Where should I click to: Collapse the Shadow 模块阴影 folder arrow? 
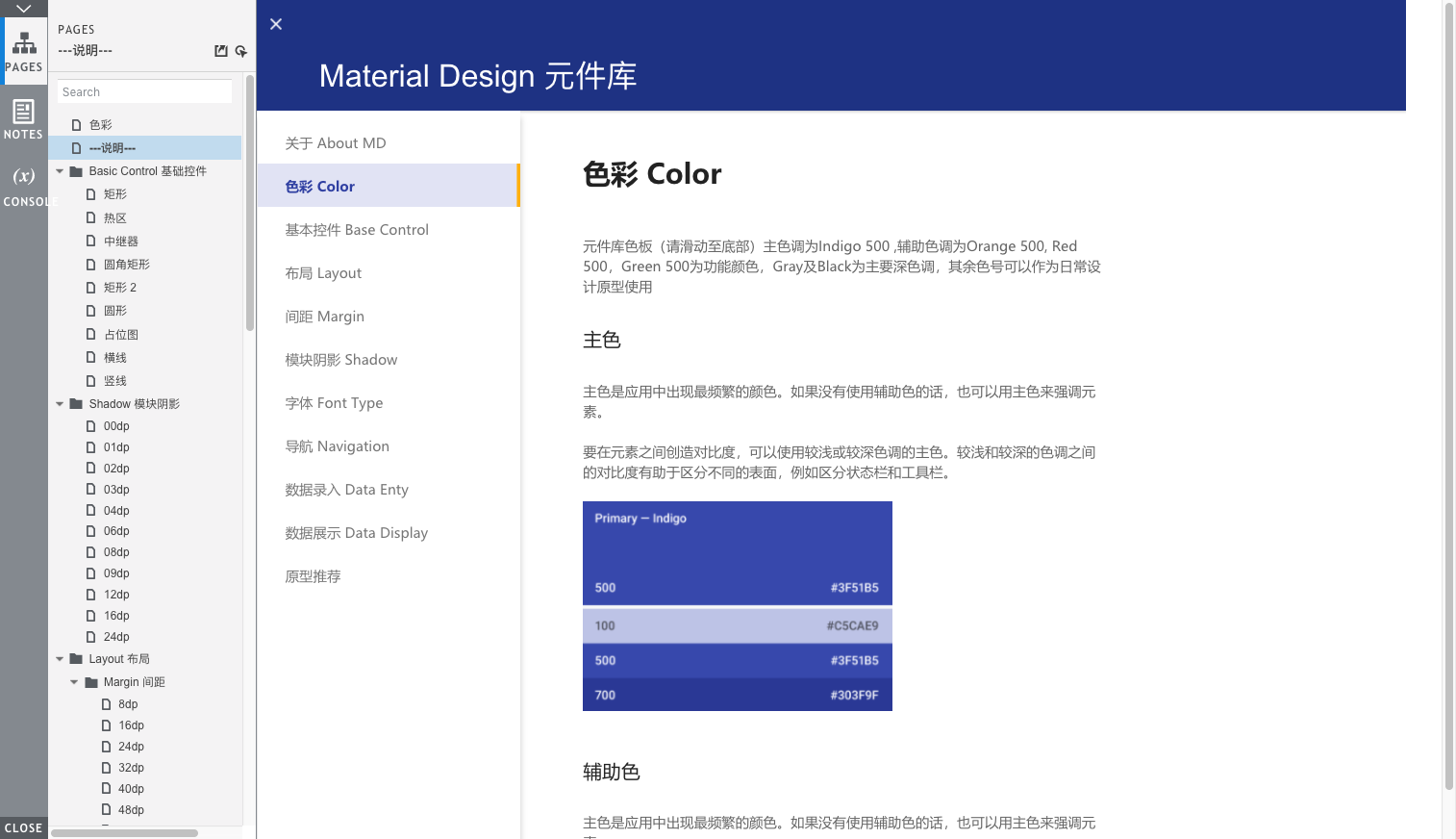(x=60, y=404)
